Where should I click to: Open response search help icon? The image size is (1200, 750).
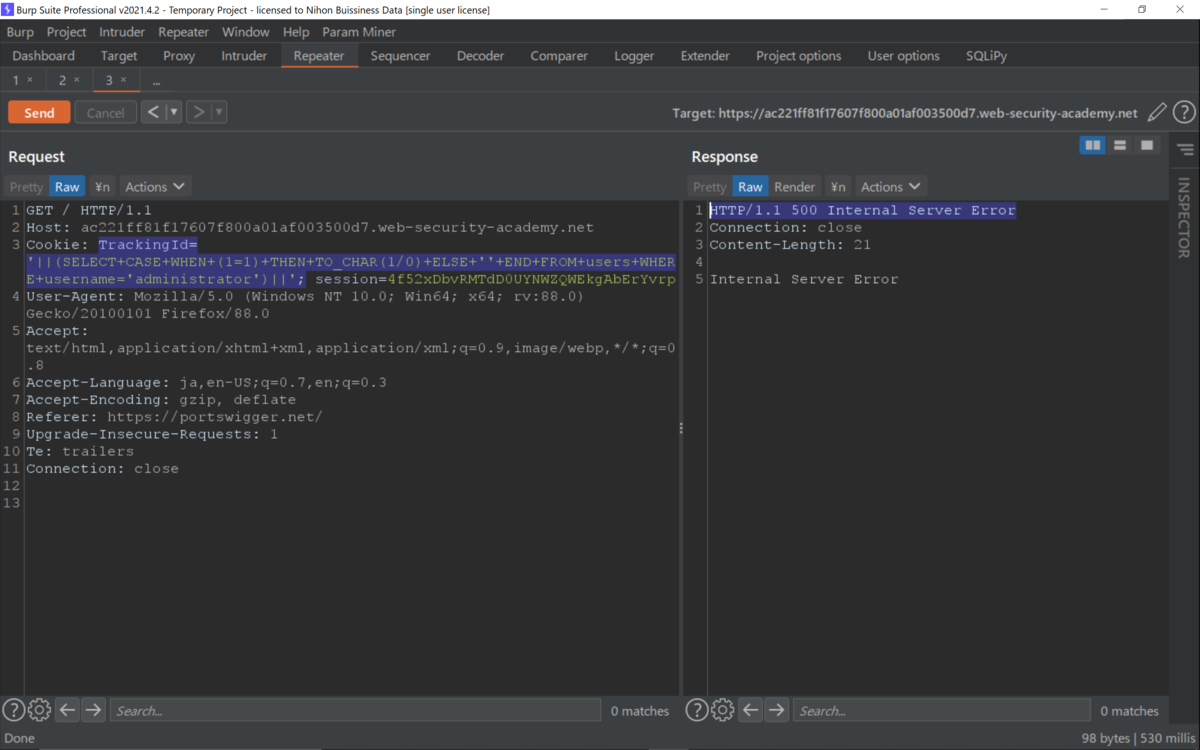point(697,711)
